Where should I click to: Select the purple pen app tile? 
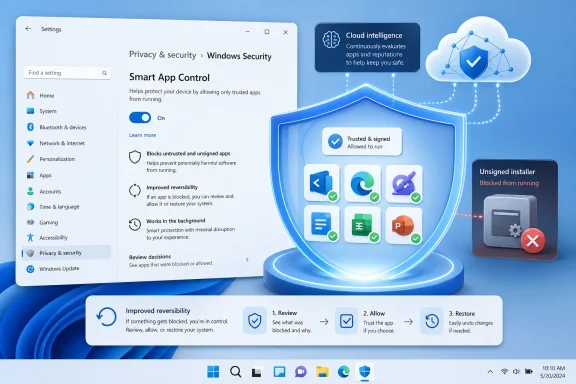(x=404, y=183)
